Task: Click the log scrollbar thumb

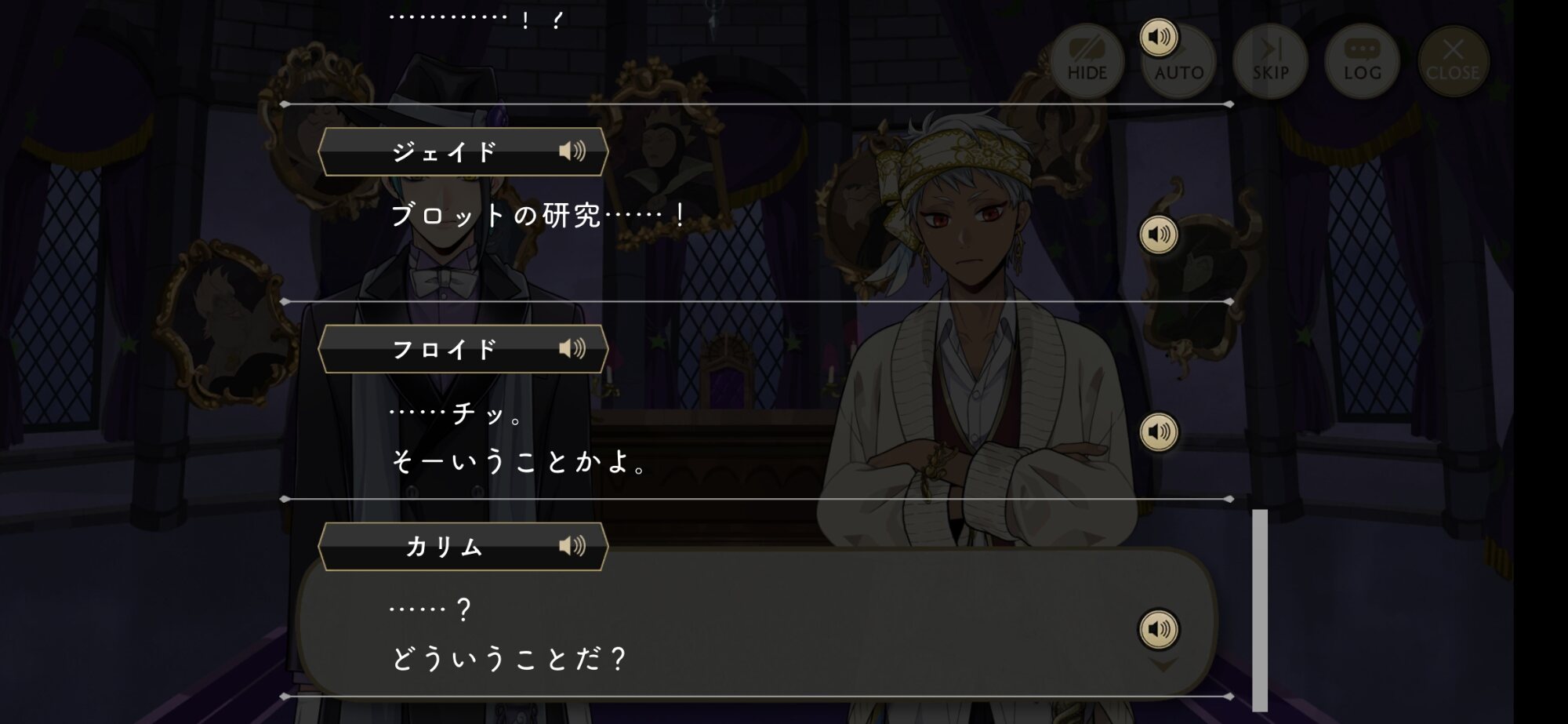Action: tap(1260, 610)
